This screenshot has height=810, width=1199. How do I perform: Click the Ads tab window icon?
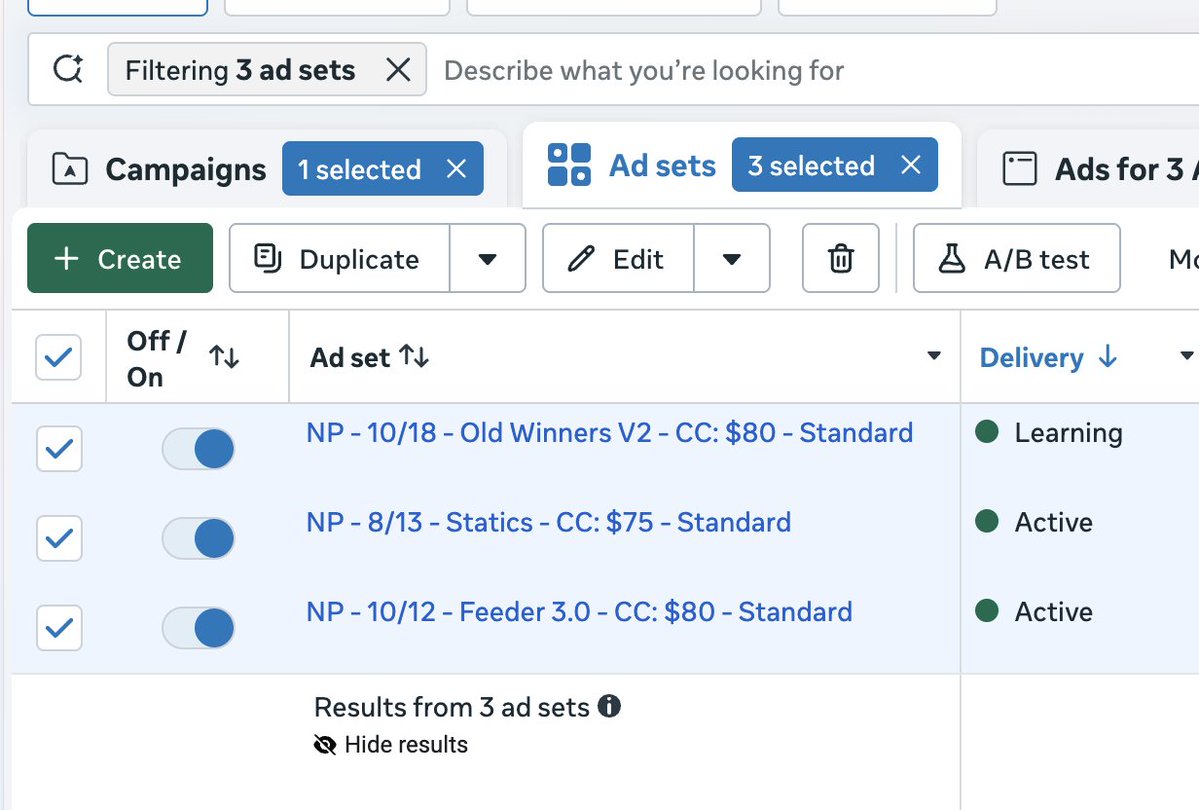coord(1019,169)
